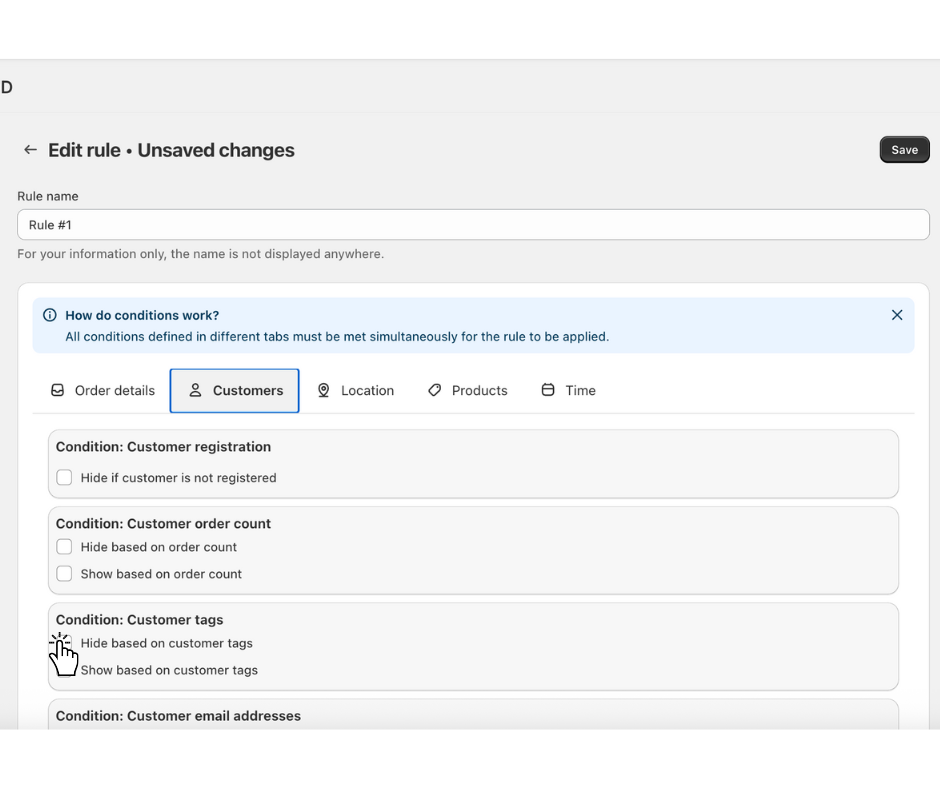Go back using the left arrow

(30, 150)
